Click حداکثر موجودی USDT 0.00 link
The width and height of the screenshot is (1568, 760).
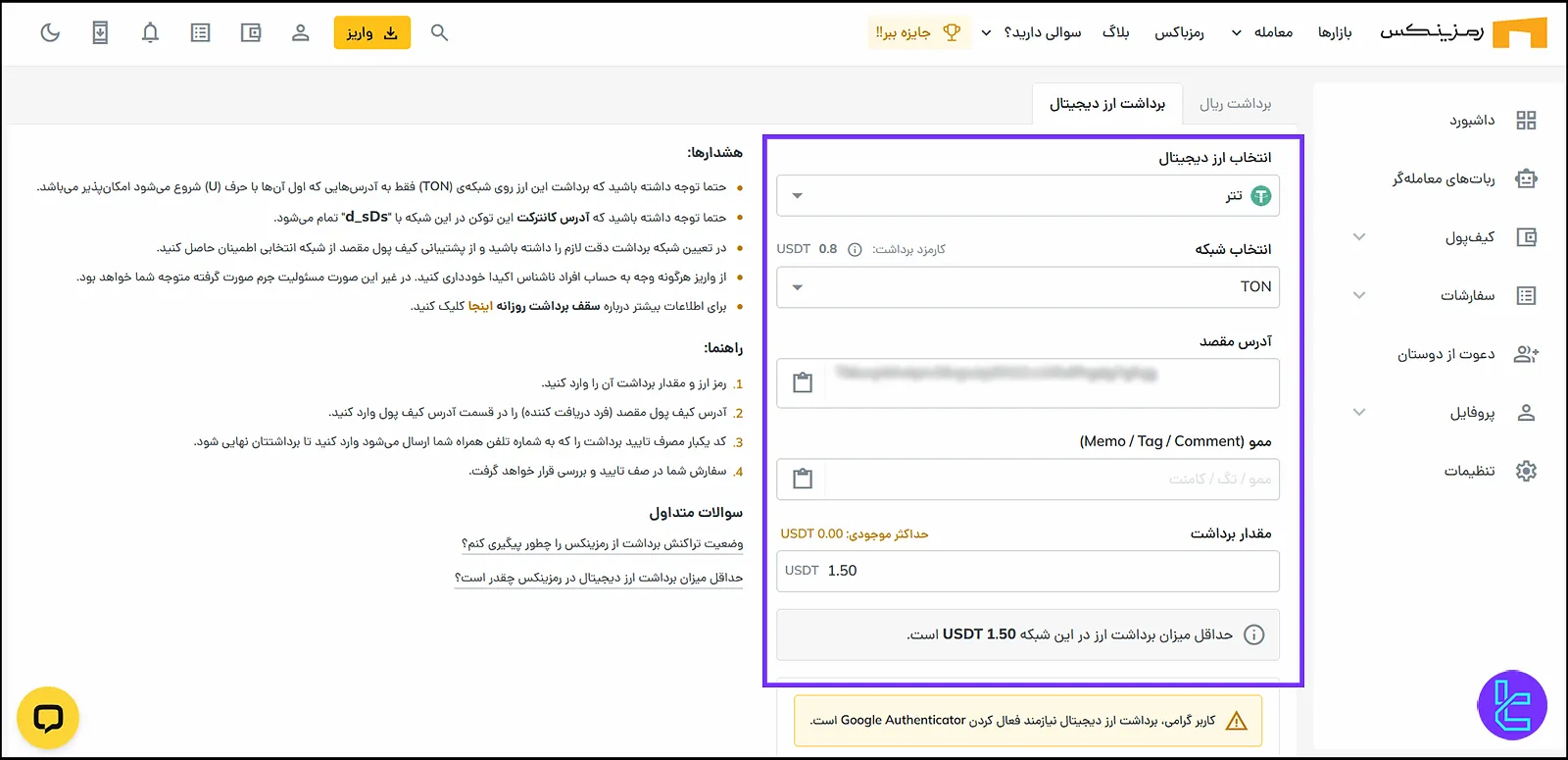tap(854, 533)
